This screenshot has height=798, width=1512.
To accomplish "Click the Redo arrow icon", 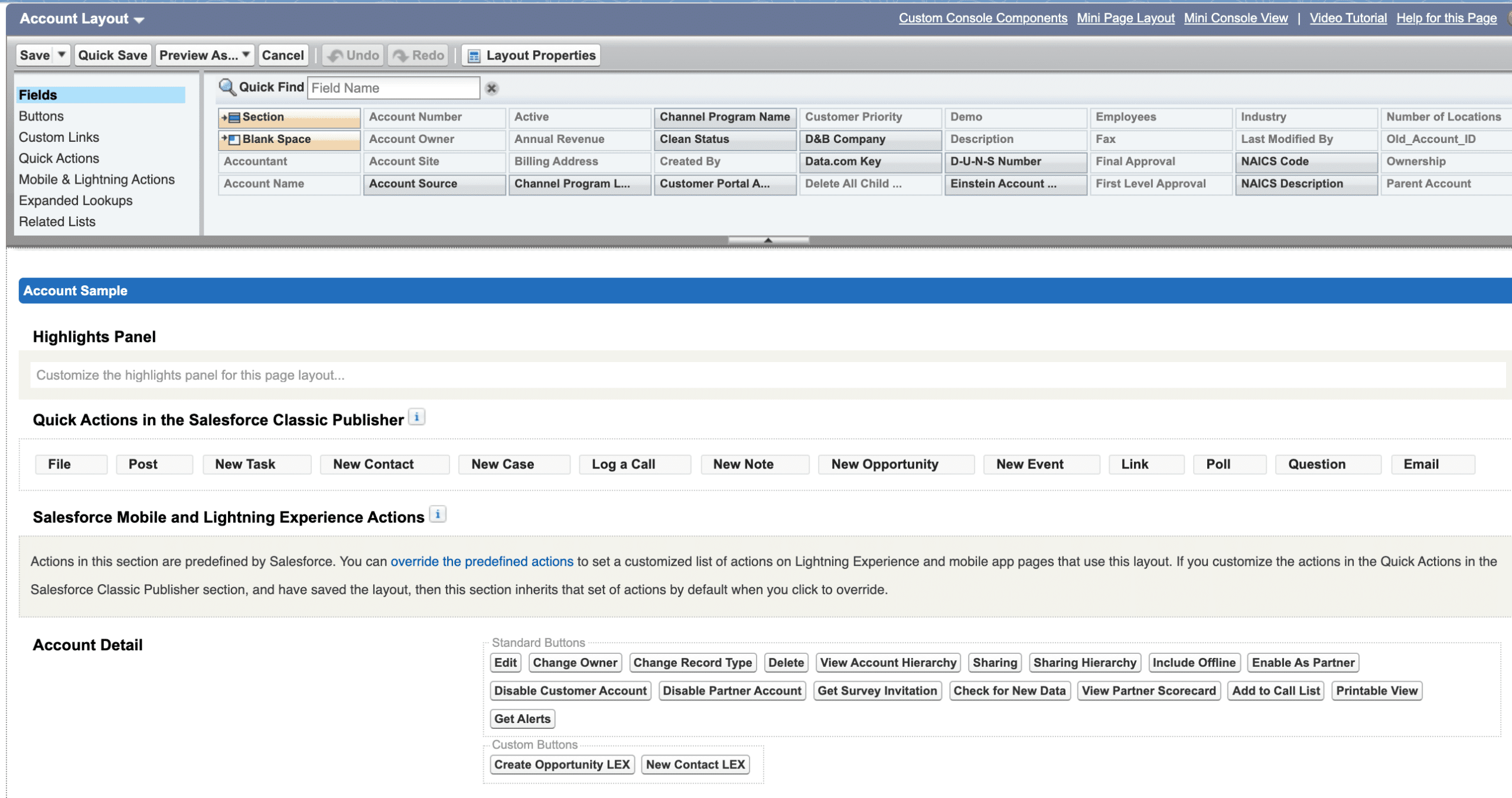I will 400,56.
